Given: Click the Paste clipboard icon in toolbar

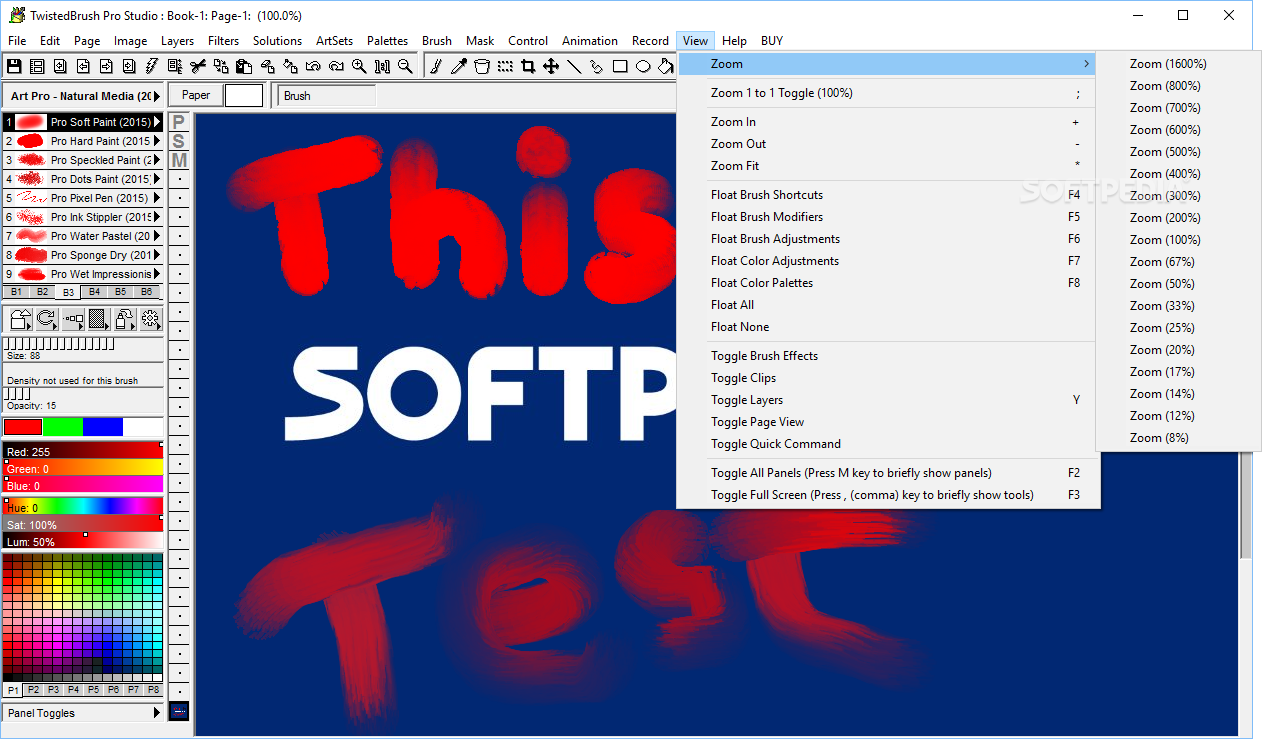Looking at the screenshot, I should pyautogui.click(x=244, y=67).
